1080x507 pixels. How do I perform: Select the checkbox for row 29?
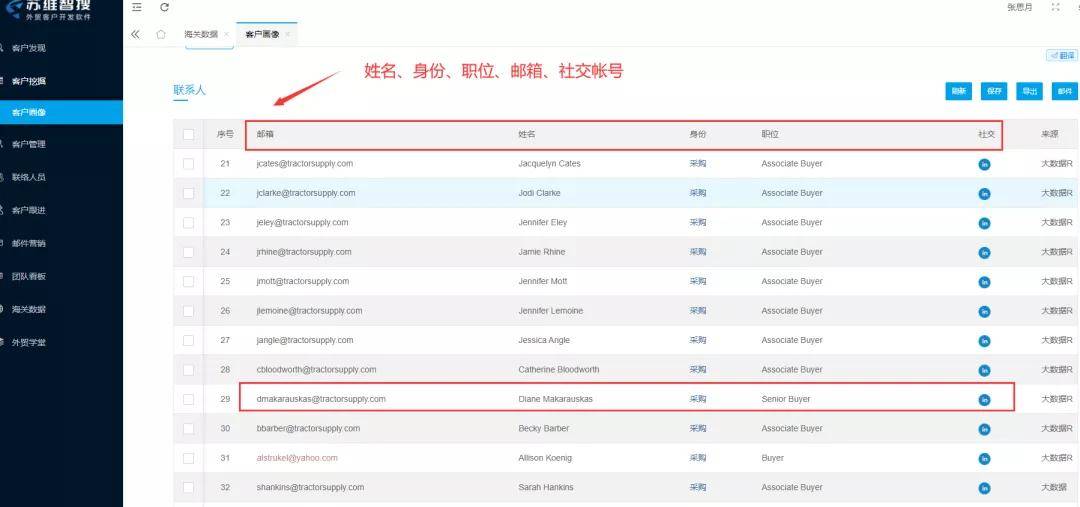click(x=188, y=400)
